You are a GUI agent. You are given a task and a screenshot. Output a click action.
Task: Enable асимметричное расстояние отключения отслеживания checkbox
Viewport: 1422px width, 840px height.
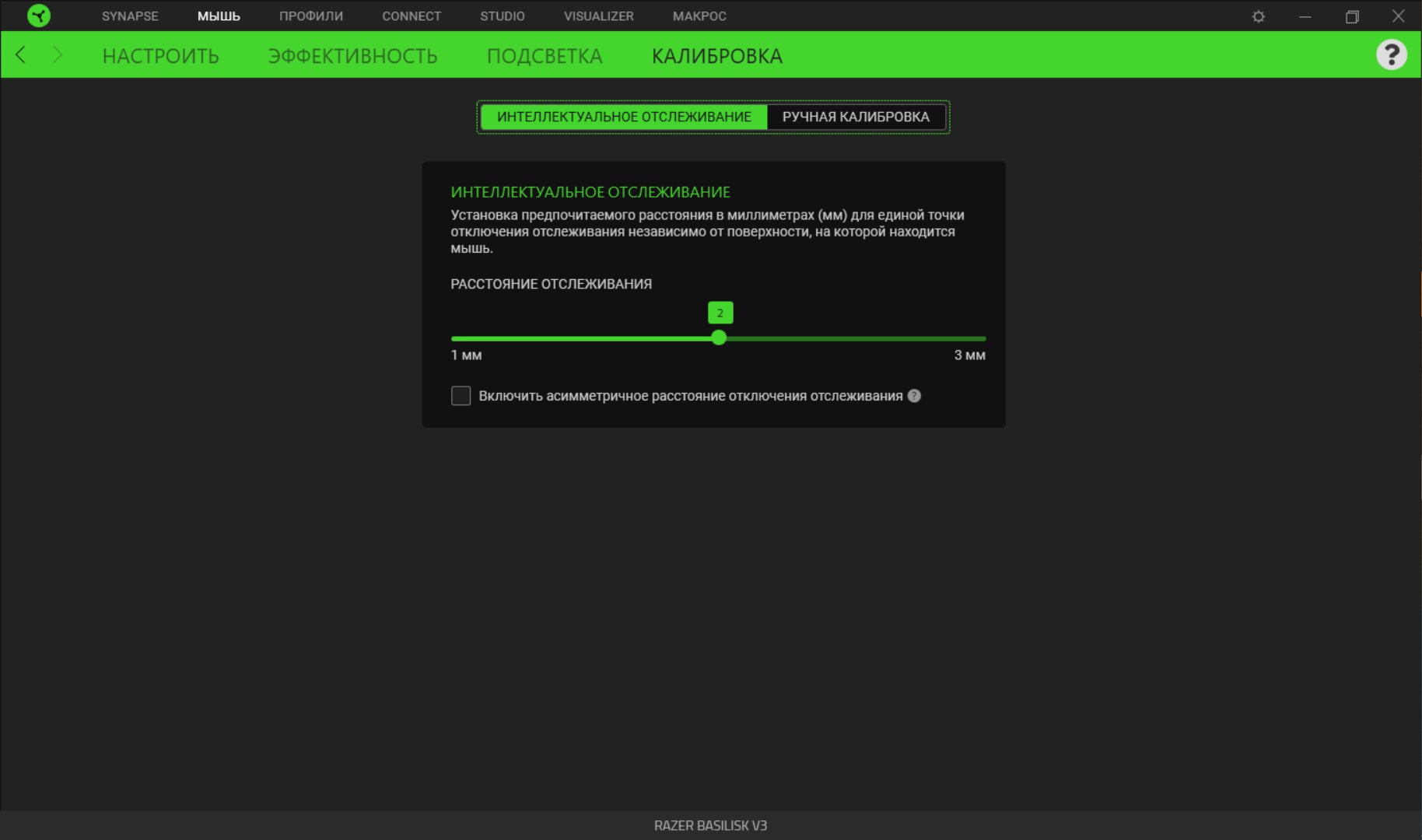pos(461,396)
